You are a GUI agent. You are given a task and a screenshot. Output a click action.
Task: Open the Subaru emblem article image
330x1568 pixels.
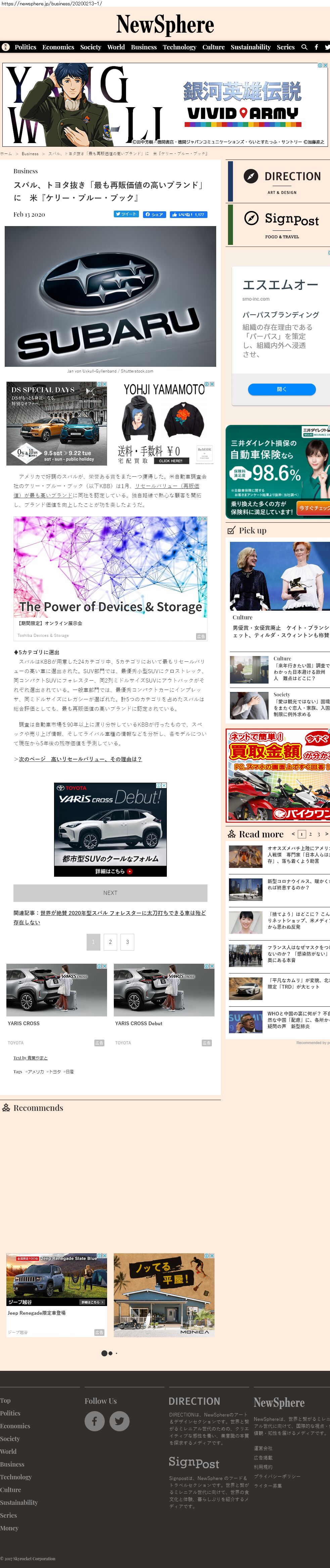click(110, 296)
